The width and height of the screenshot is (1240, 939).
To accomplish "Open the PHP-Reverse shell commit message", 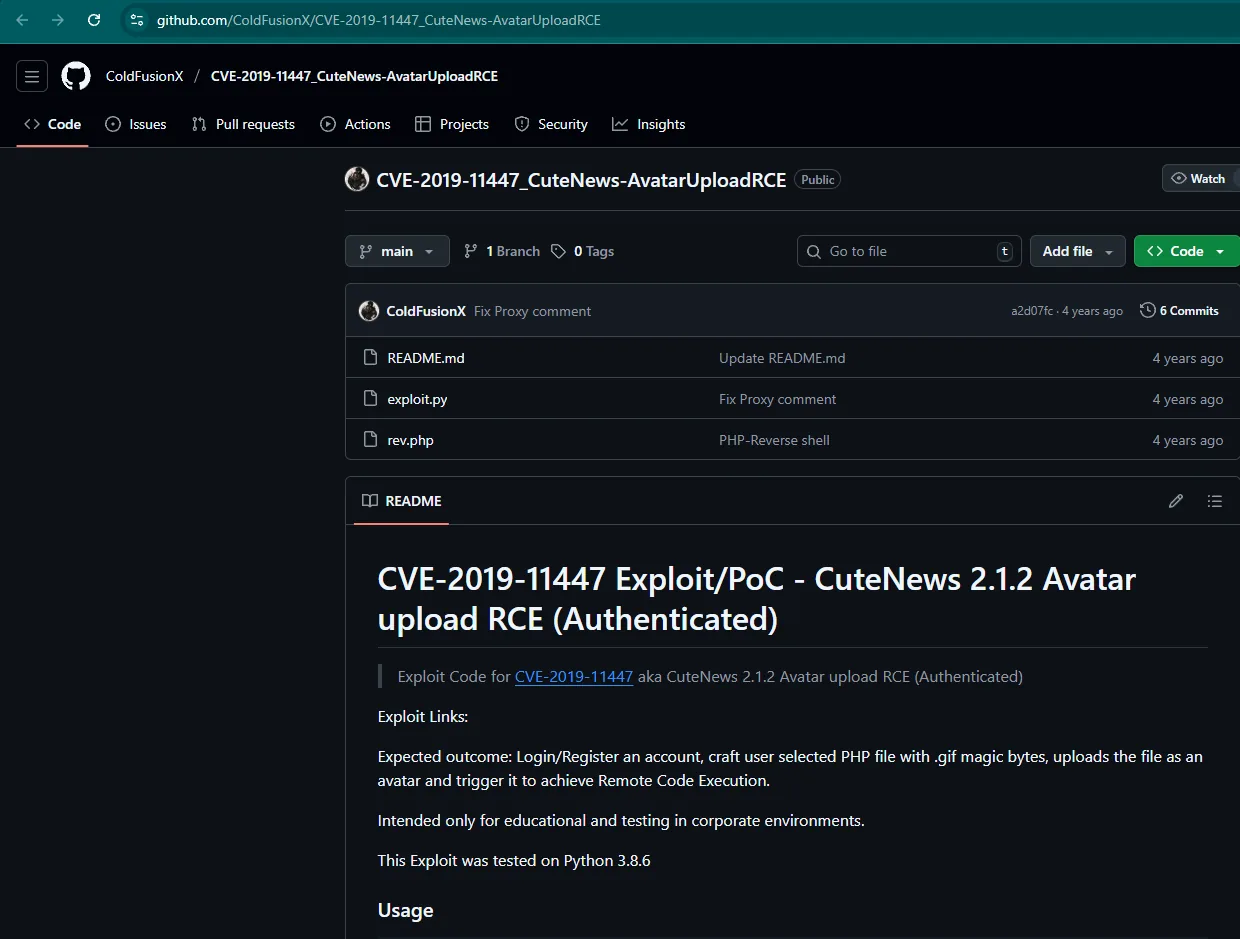I will tap(774, 440).
